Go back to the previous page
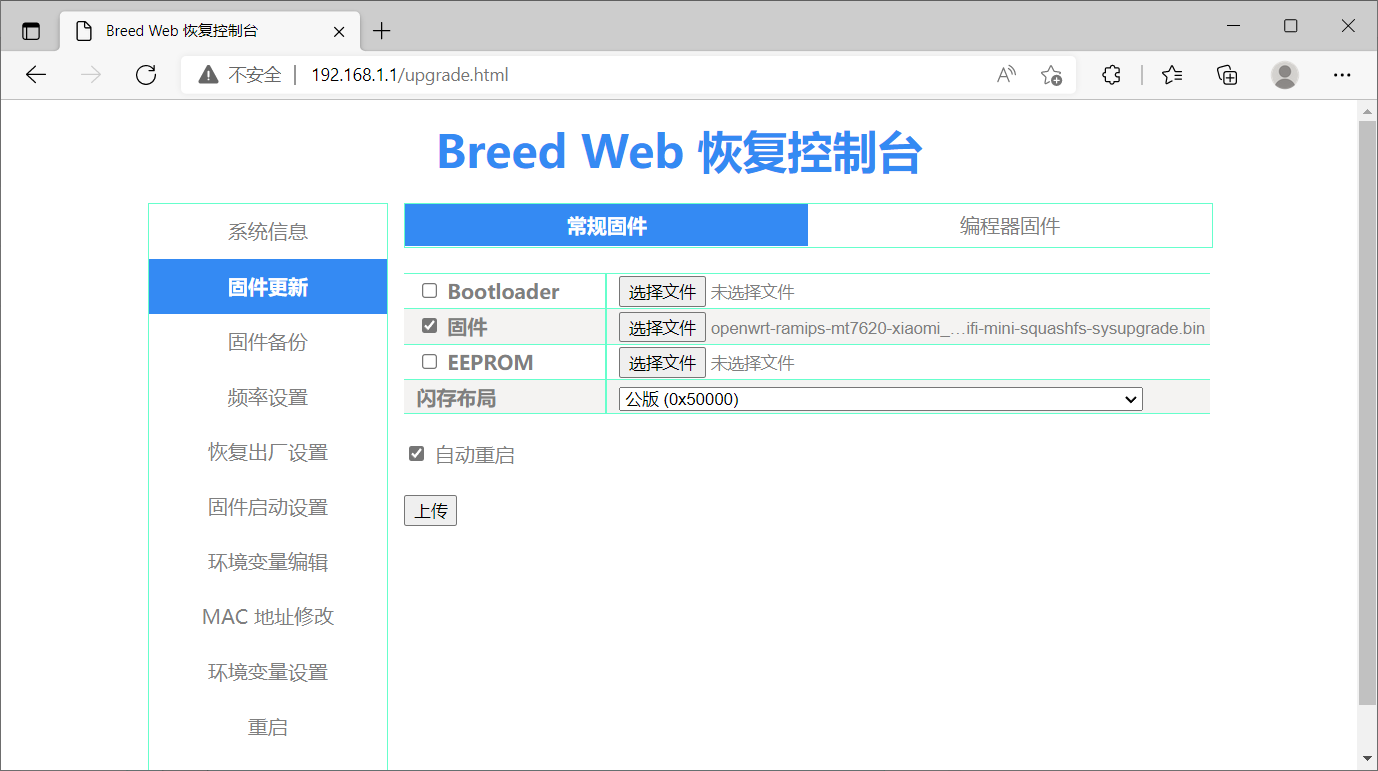The width and height of the screenshot is (1378, 771). (x=36, y=75)
